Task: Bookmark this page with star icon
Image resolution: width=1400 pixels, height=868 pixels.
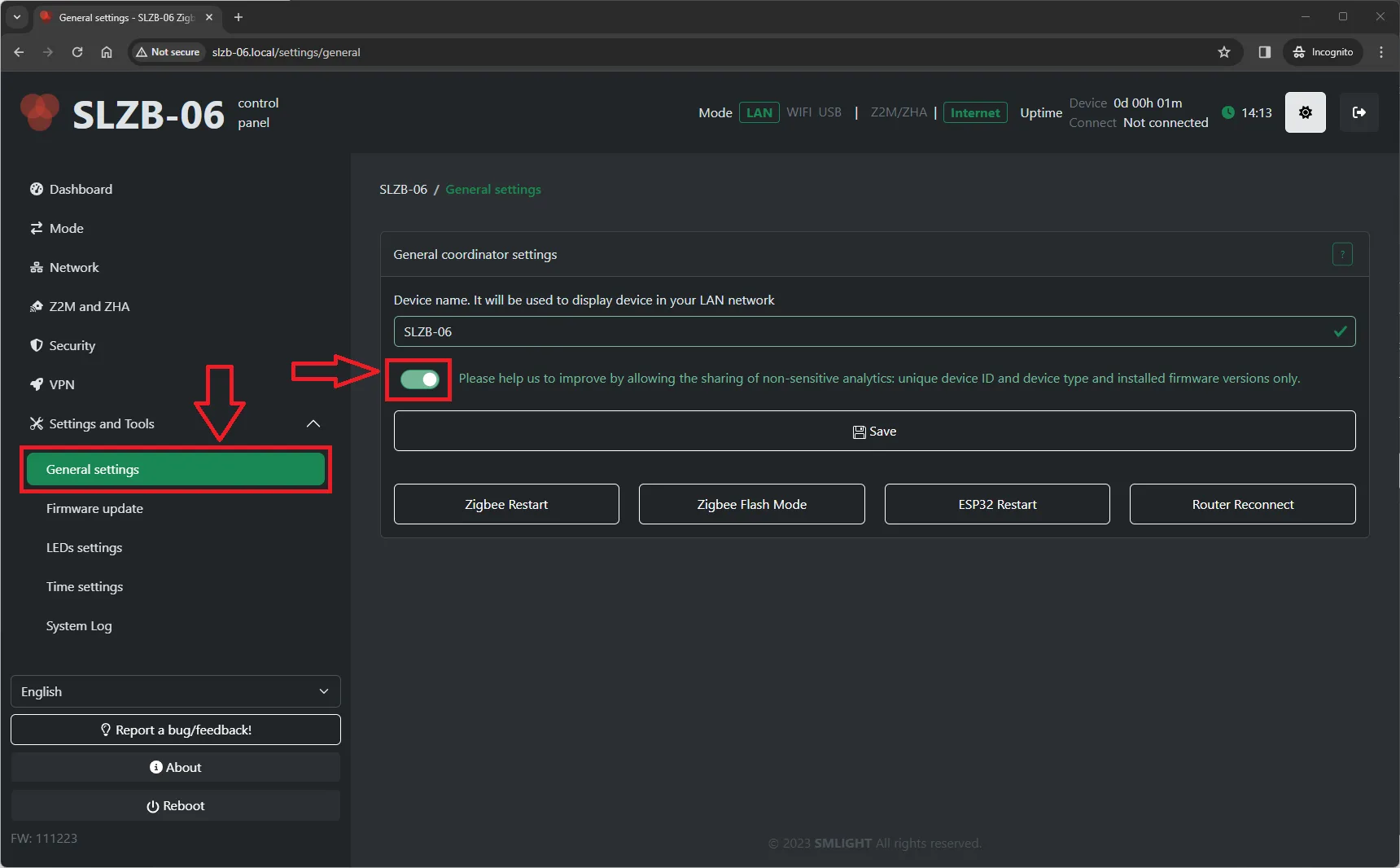Action: click(1223, 52)
